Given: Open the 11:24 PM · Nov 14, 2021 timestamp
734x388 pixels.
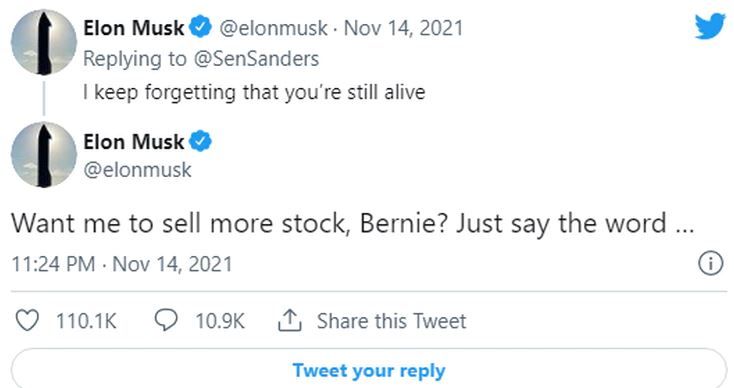Looking at the screenshot, I should pos(122,264).
